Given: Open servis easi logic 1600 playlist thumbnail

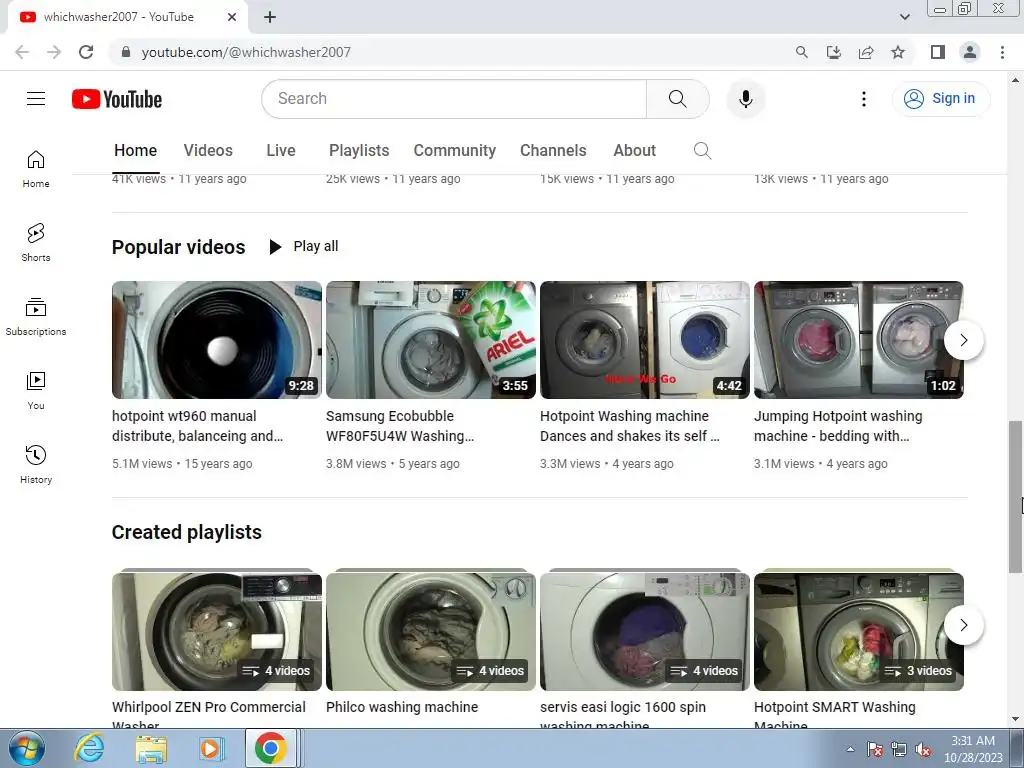Looking at the screenshot, I should pyautogui.click(x=645, y=630).
